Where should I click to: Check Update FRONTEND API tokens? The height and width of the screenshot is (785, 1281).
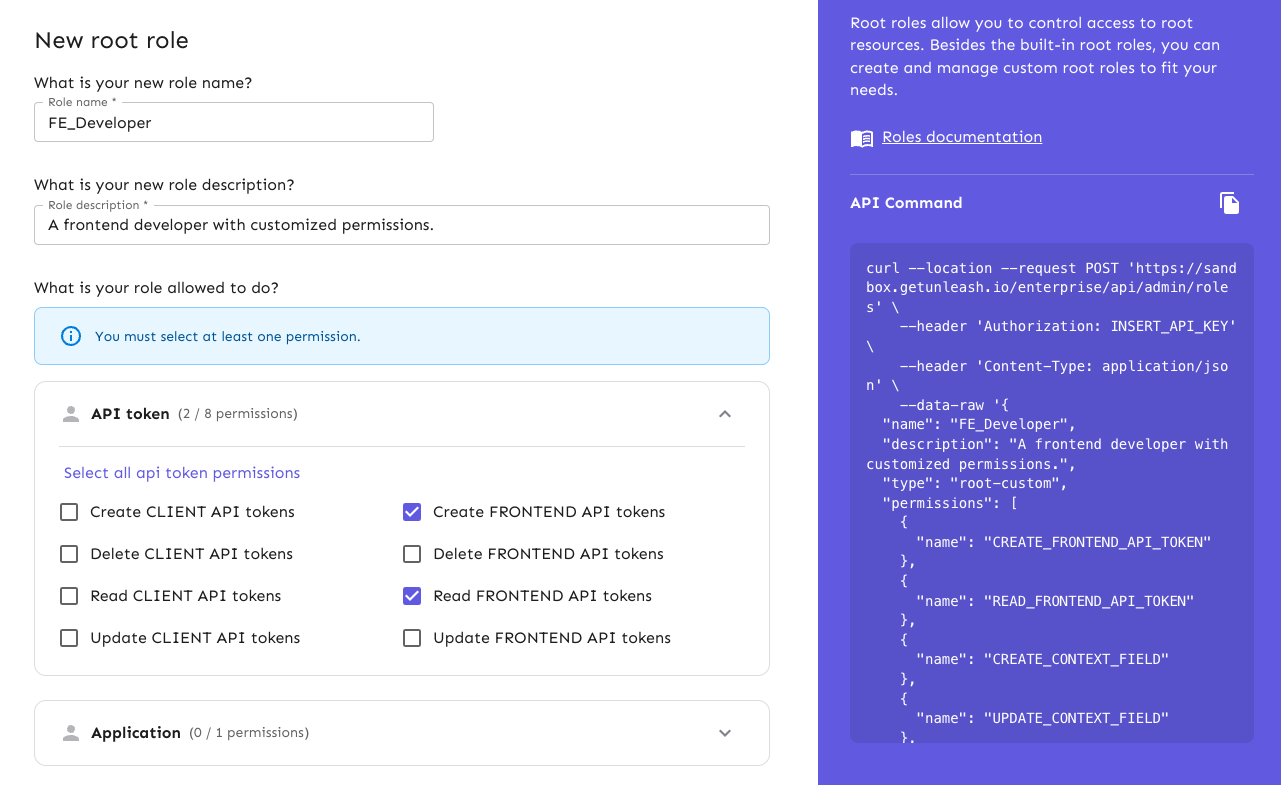411,637
